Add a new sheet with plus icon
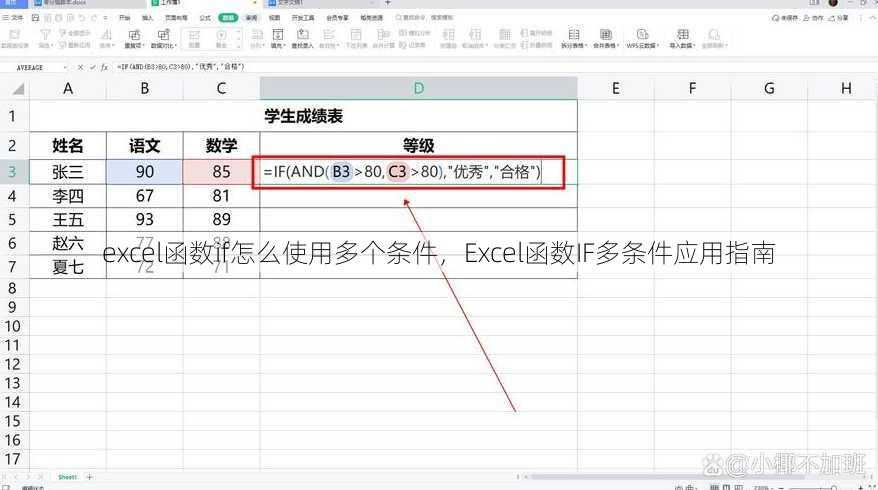The width and height of the screenshot is (878, 490). pos(90,477)
